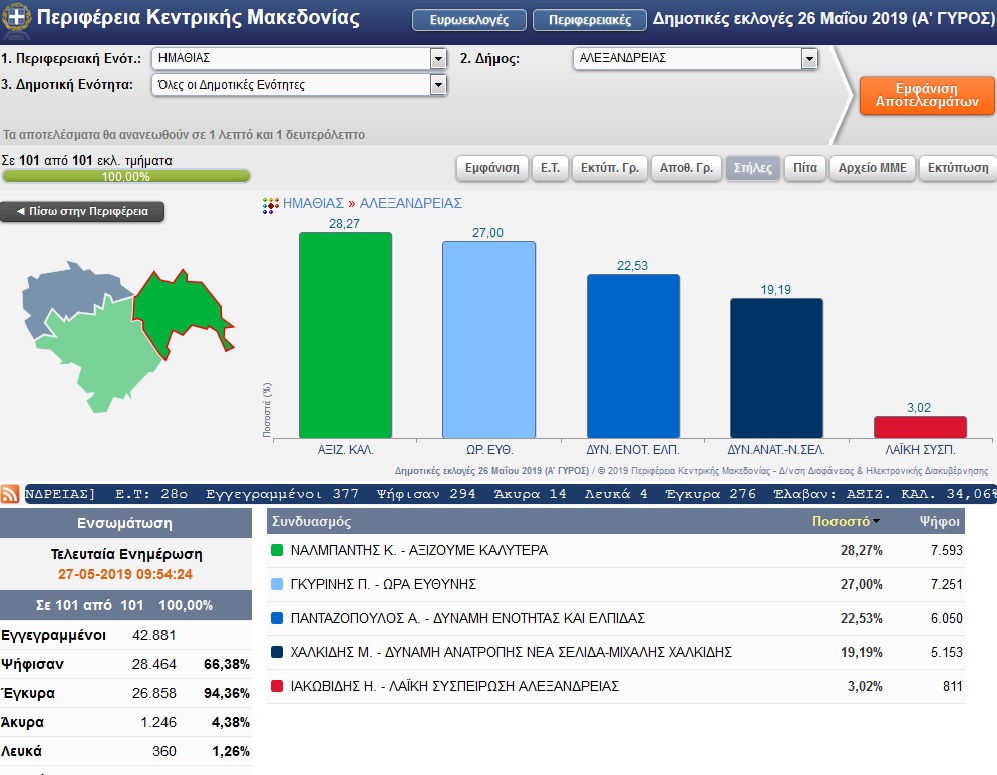Screen dimensions: 997x775
Task: Click the Εγγεγραμμένοι value 42.881
Action: [154, 635]
